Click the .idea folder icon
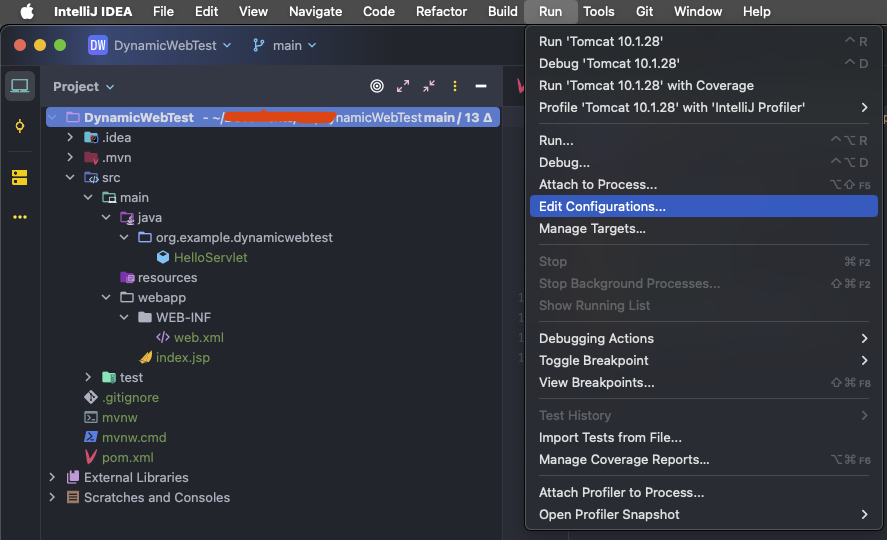887x540 pixels. coord(91,137)
